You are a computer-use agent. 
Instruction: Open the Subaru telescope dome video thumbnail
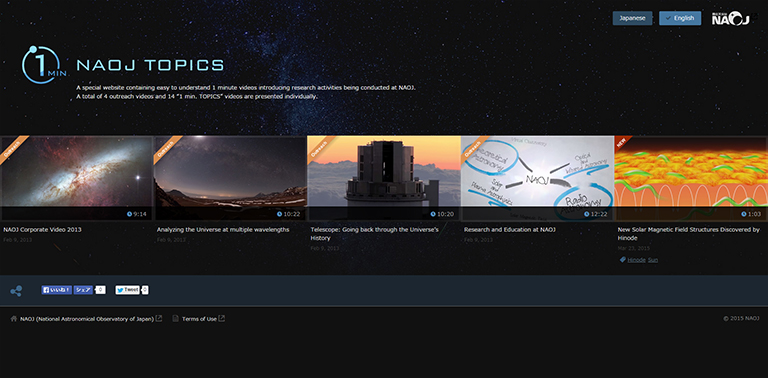384,178
